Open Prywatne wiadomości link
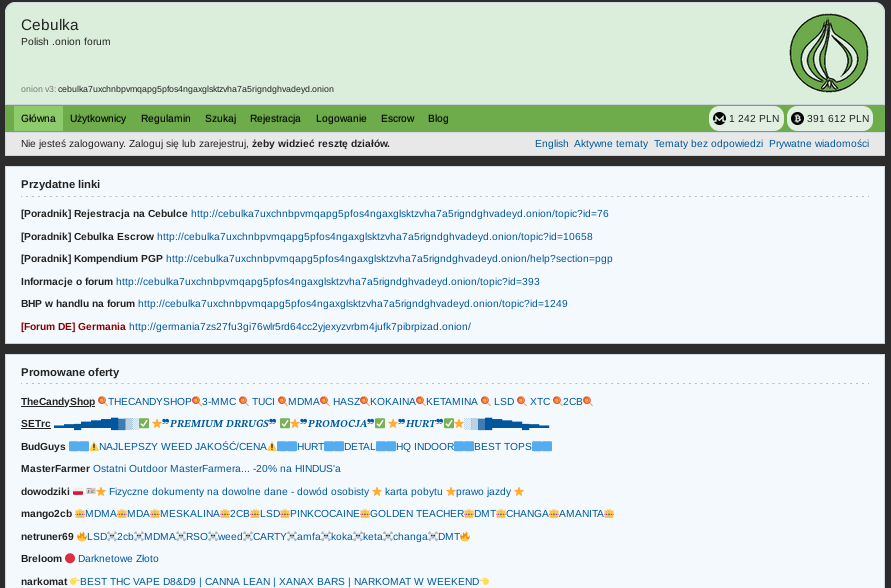Image resolution: width=891 pixels, height=588 pixels. (819, 144)
